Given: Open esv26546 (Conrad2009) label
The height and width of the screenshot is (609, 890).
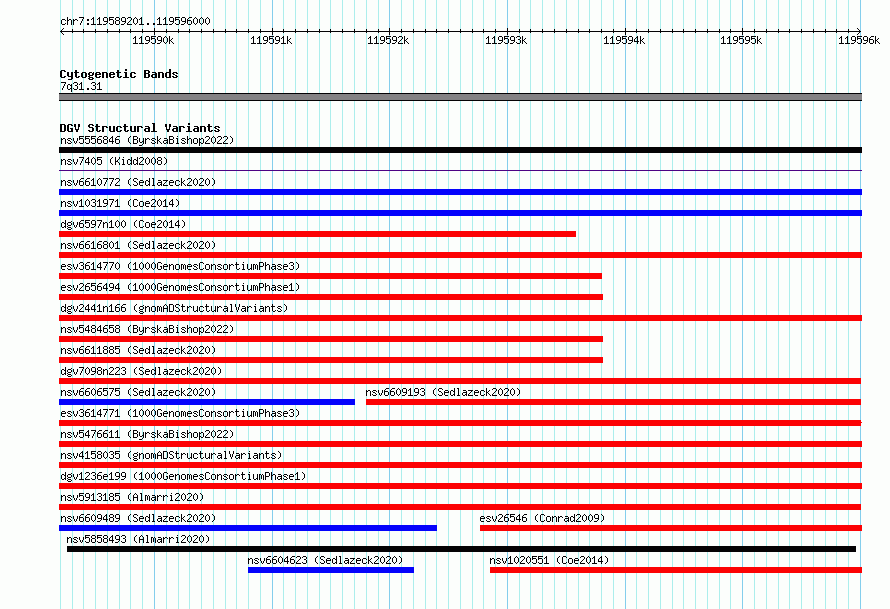Looking at the screenshot, I should (542, 518).
